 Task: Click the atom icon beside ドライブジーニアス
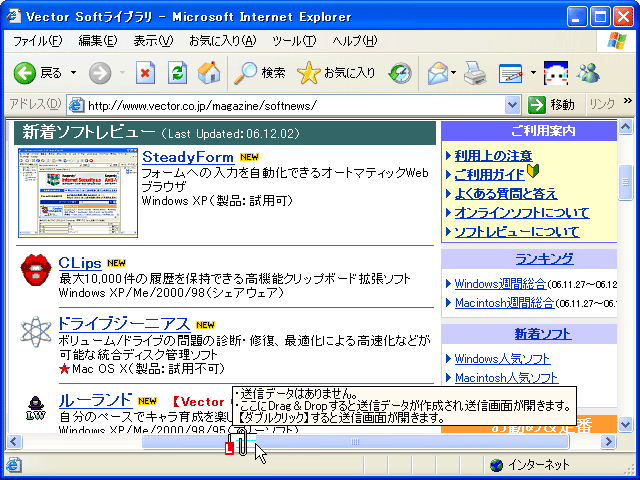[x=36, y=332]
